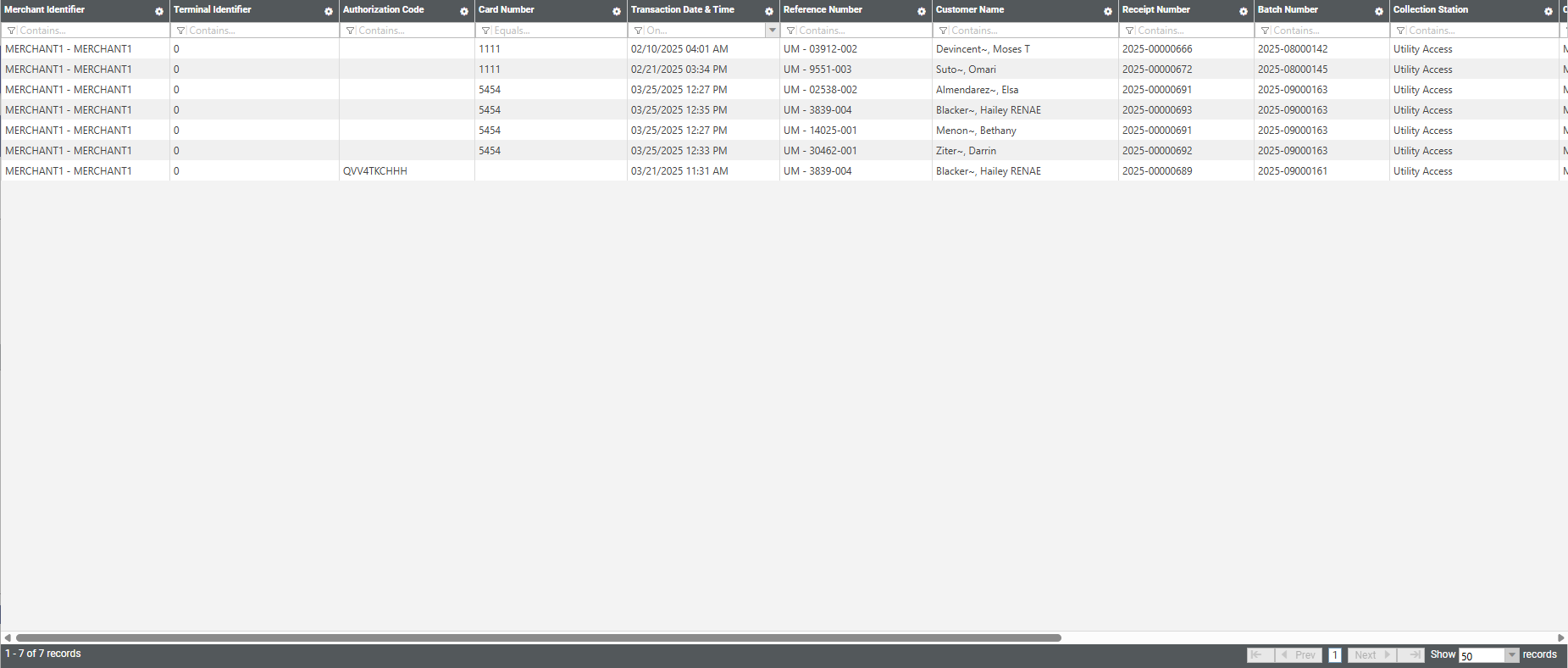The image size is (1568, 668).
Task: Click batch number 2025-08000142
Action: 1293,49
